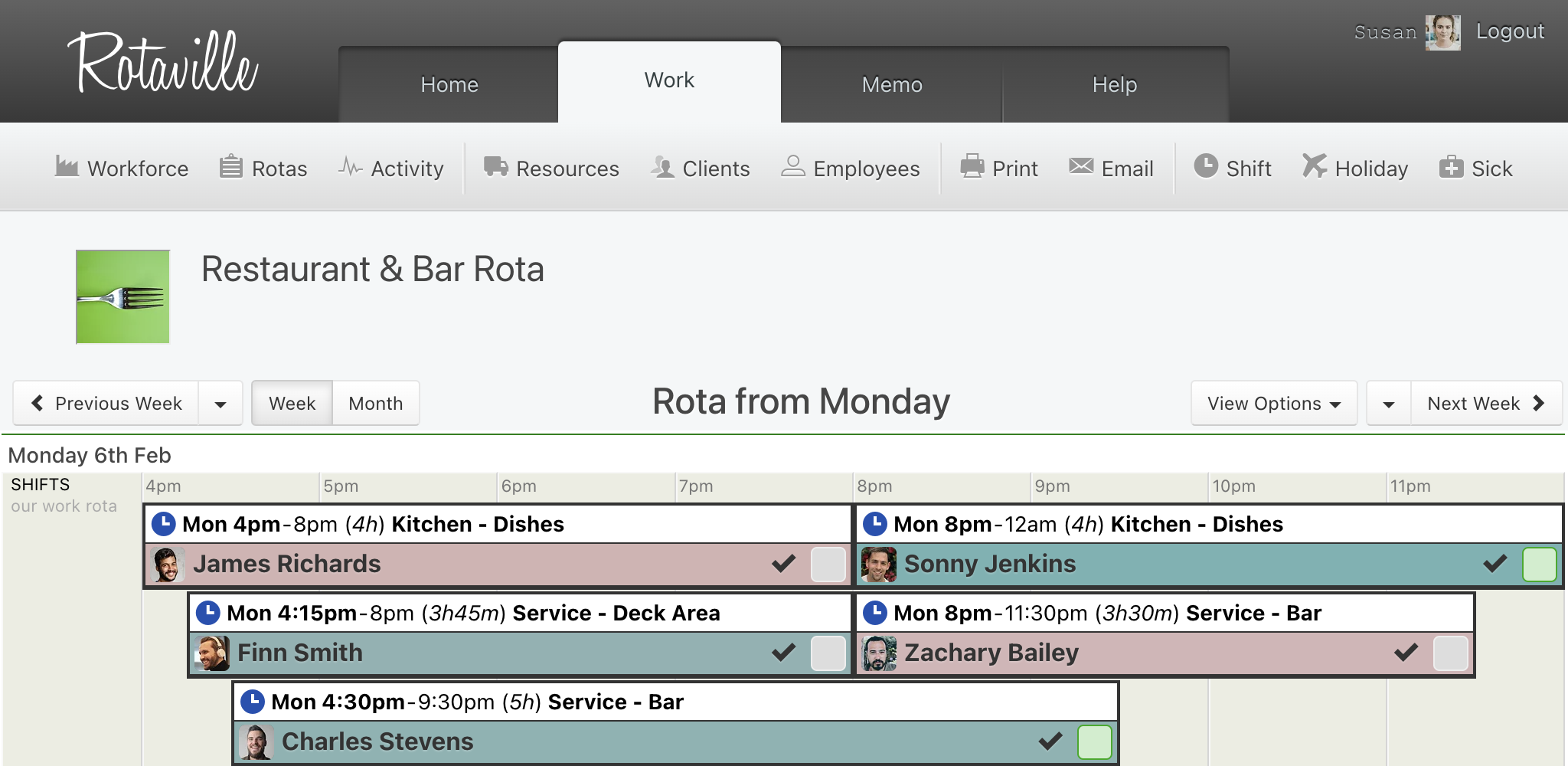Click clock icon on Mon 4:15pm Deck Area shift
This screenshot has height=766, width=1568.
coord(207,613)
